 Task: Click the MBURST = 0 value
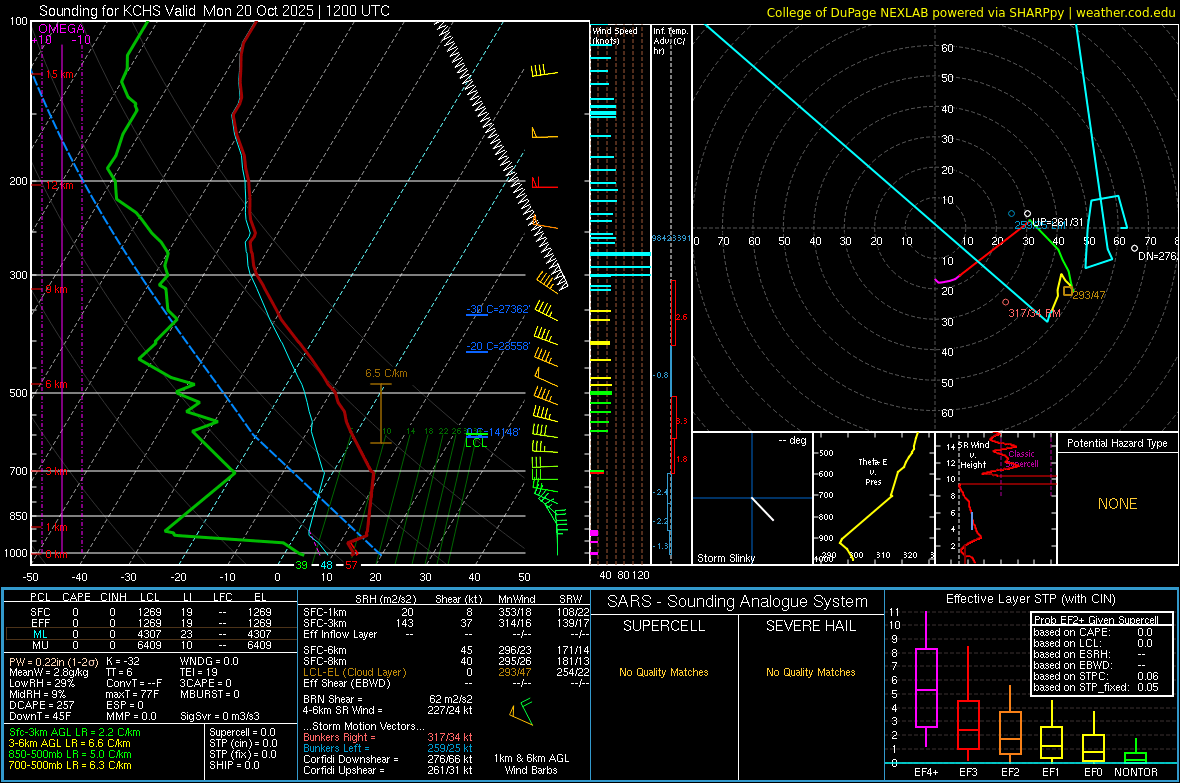[x=210, y=694]
